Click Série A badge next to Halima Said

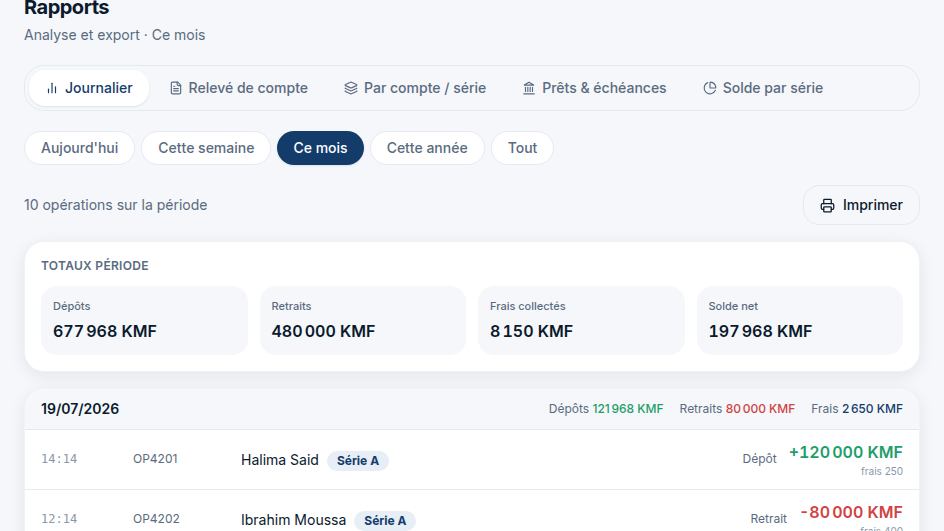click(x=358, y=461)
